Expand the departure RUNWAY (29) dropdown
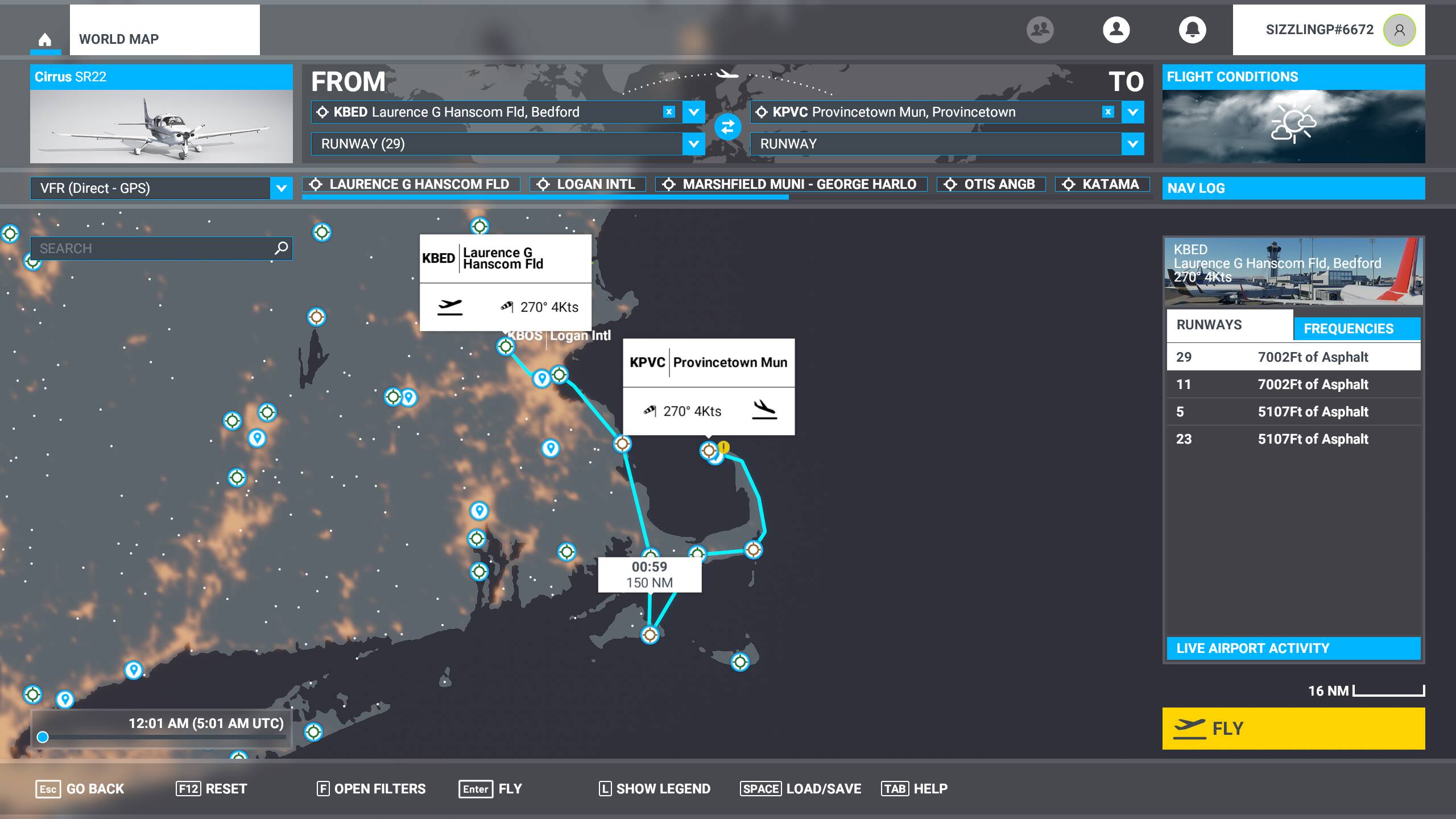The image size is (1456, 819). pyautogui.click(x=693, y=144)
